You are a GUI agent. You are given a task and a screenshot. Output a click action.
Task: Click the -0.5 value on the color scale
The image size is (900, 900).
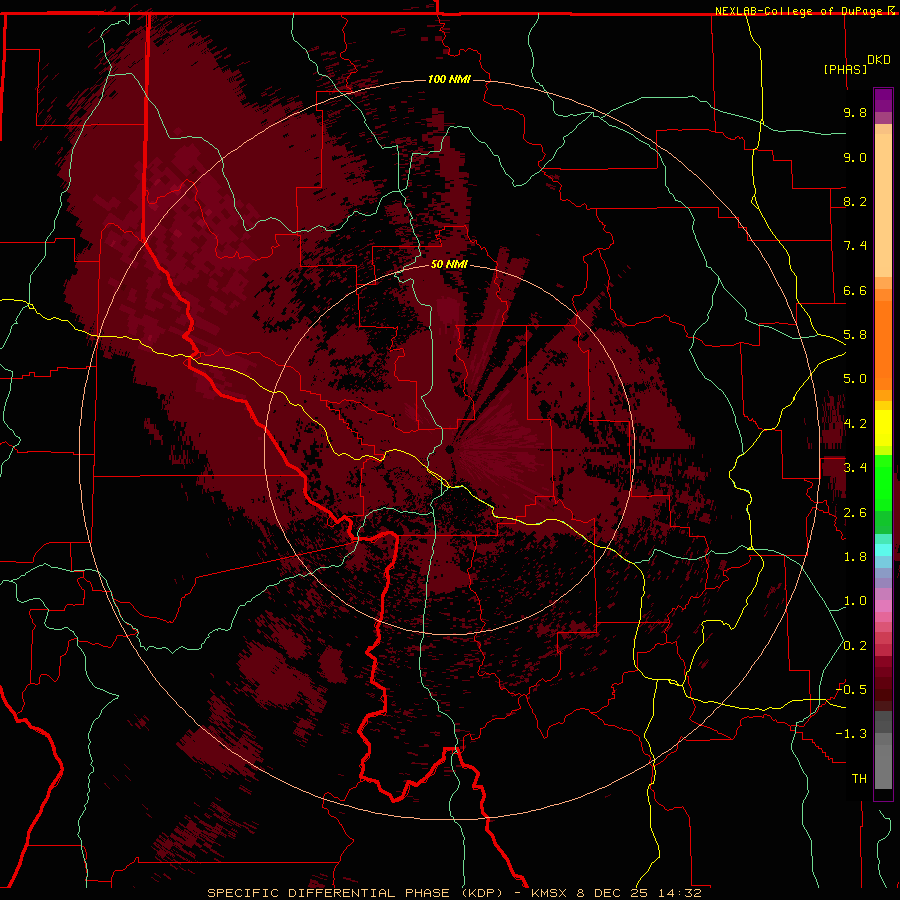click(852, 690)
